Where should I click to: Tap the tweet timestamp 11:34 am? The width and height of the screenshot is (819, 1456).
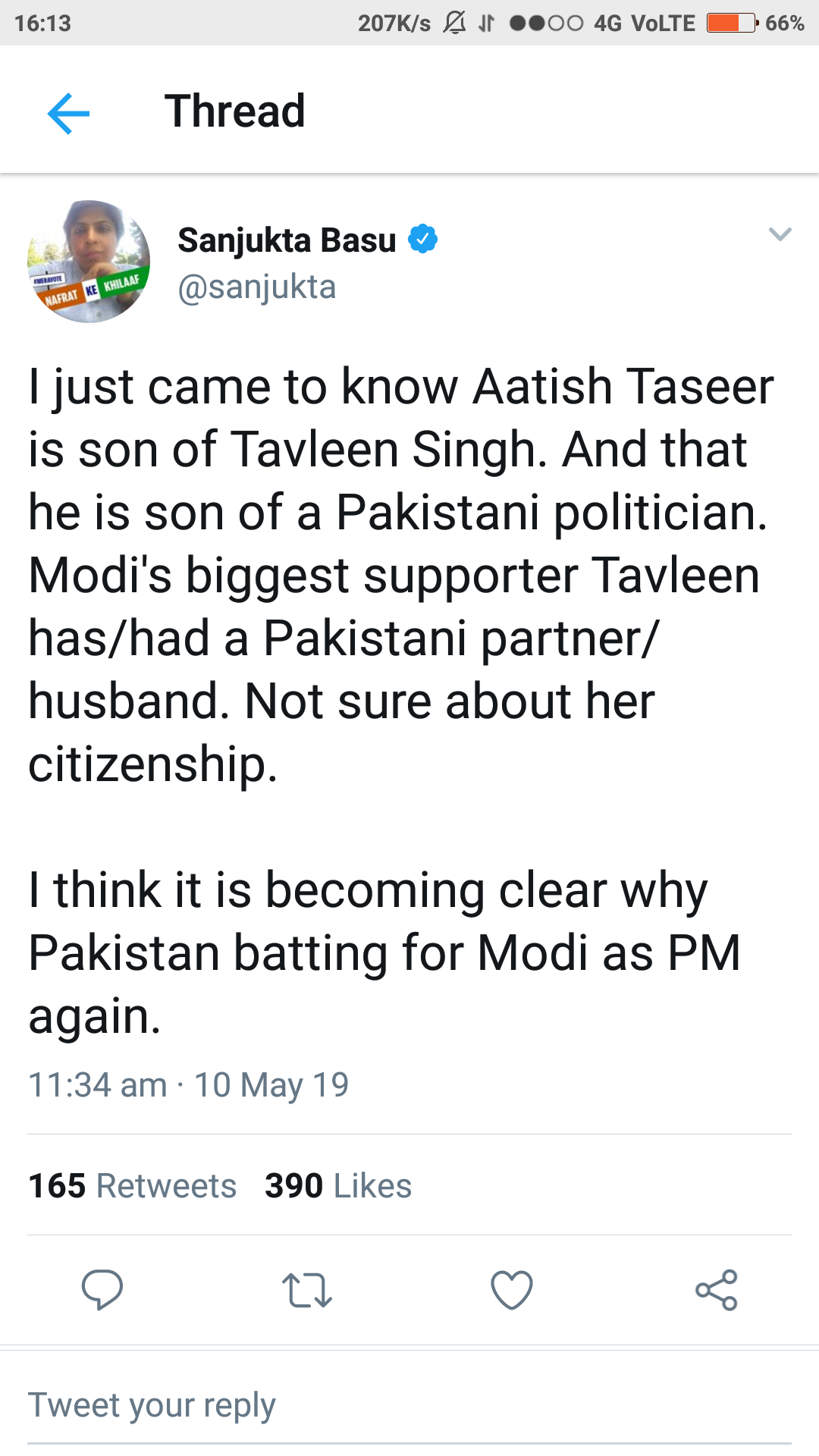(x=97, y=1084)
